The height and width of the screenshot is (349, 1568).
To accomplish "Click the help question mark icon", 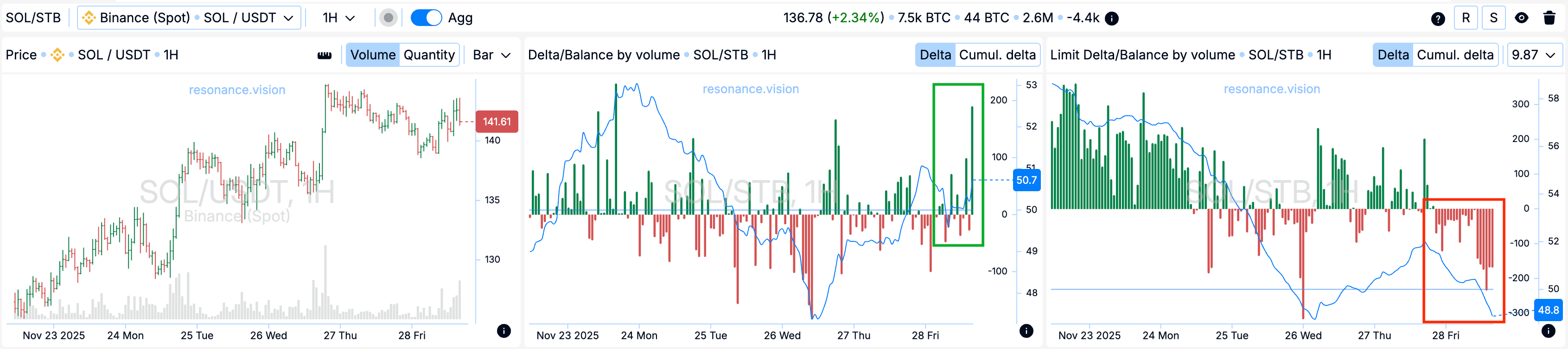I will pos(1438,18).
